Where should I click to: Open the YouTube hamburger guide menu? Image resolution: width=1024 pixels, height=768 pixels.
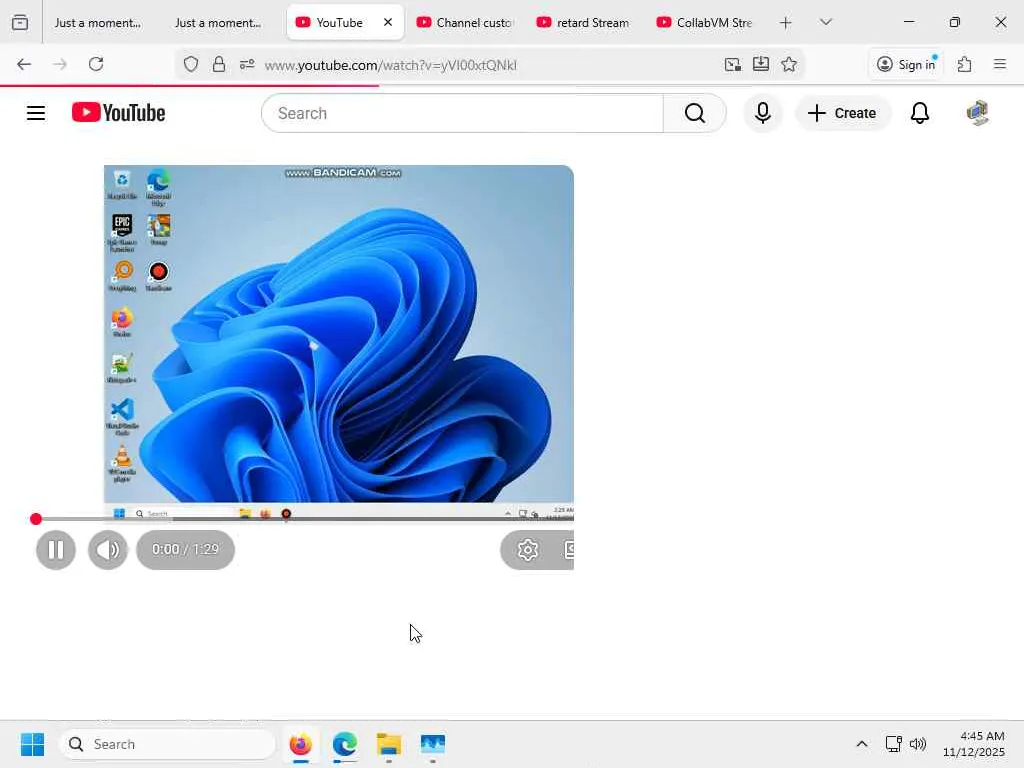36,113
